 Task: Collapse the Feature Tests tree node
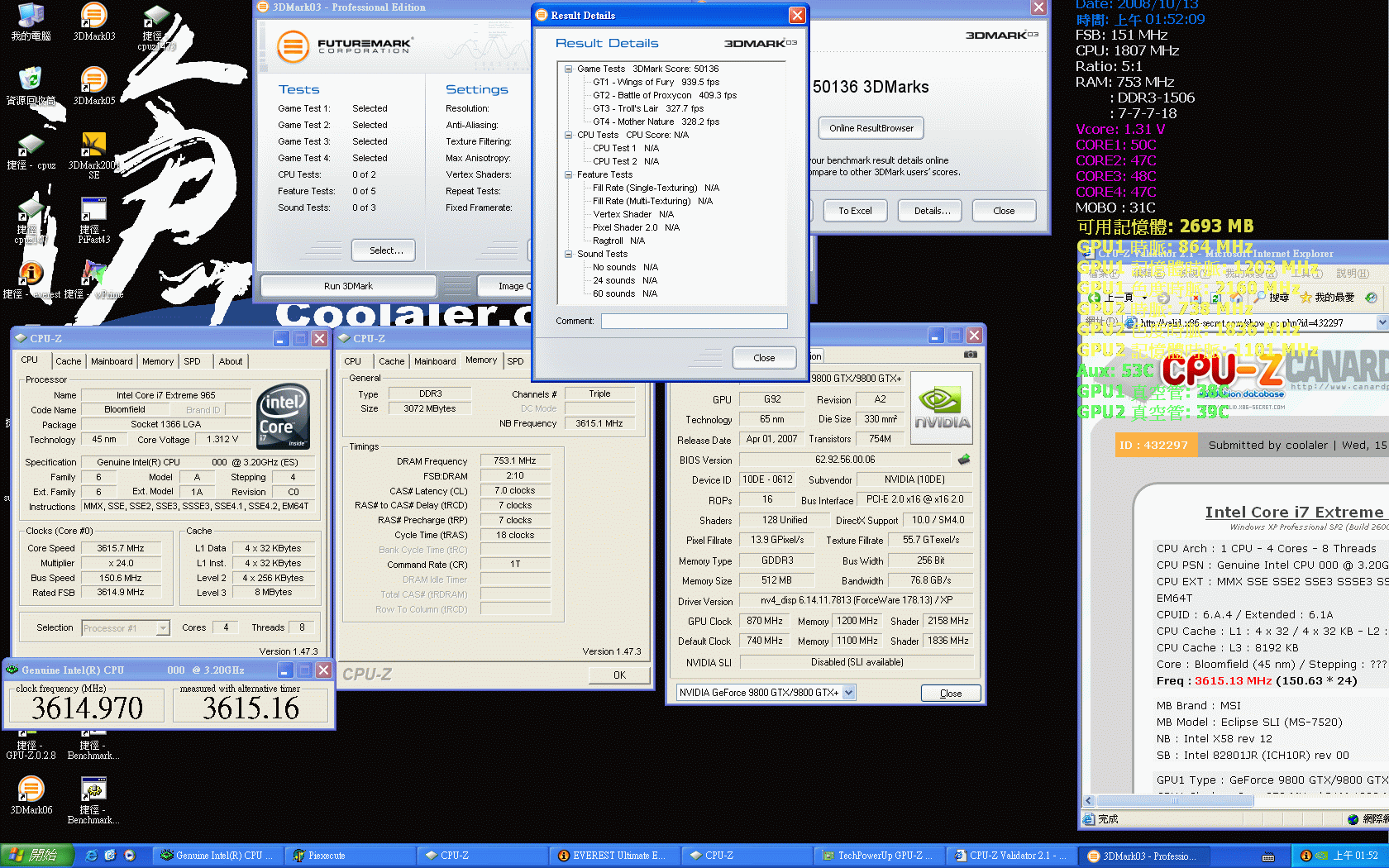(x=569, y=175)
